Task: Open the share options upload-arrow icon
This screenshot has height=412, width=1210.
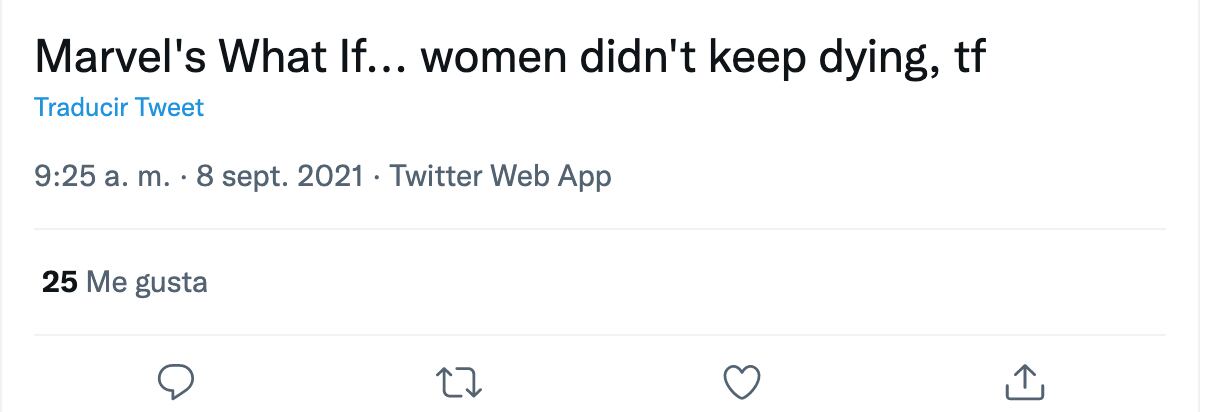Action: click(1024, 381)
